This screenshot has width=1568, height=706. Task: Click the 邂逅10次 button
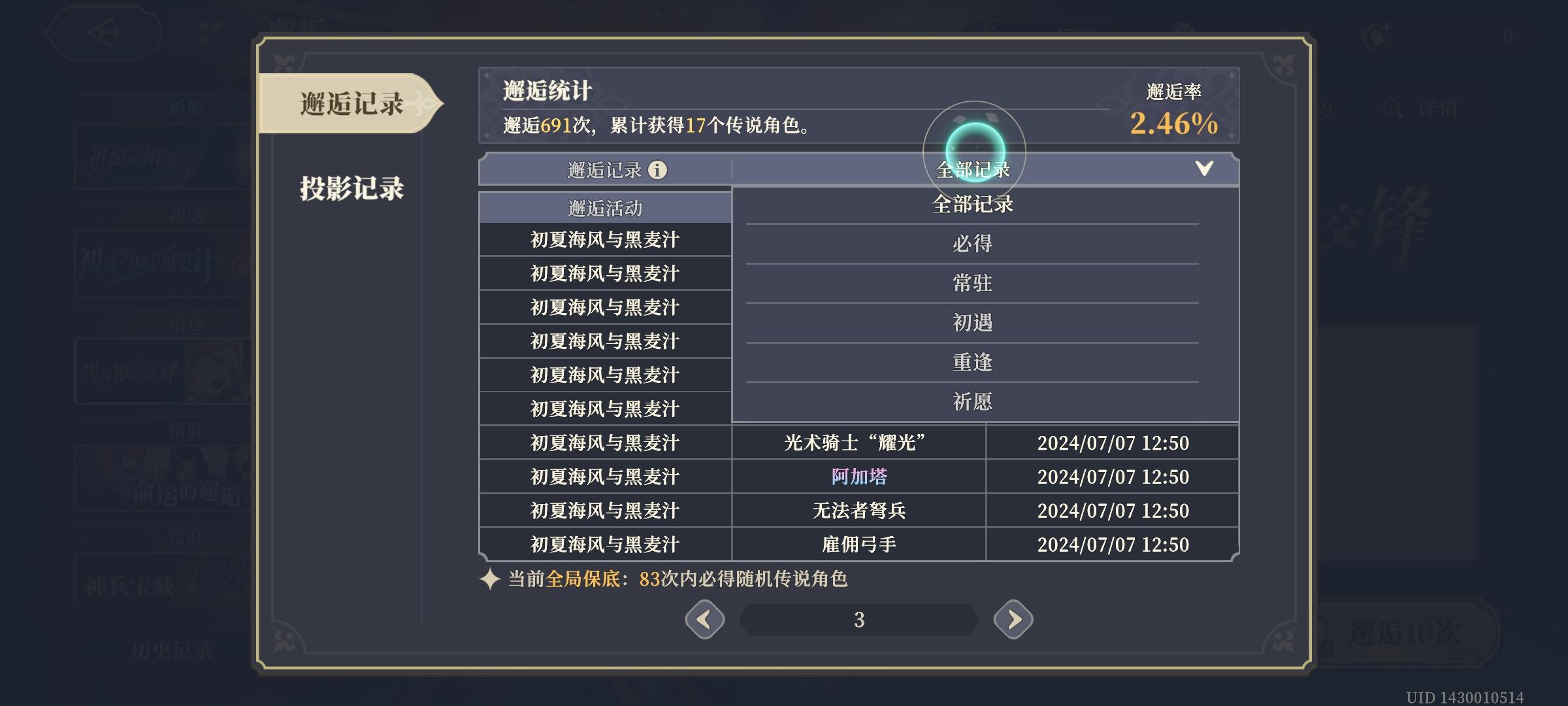click(x=1405, y=633)
